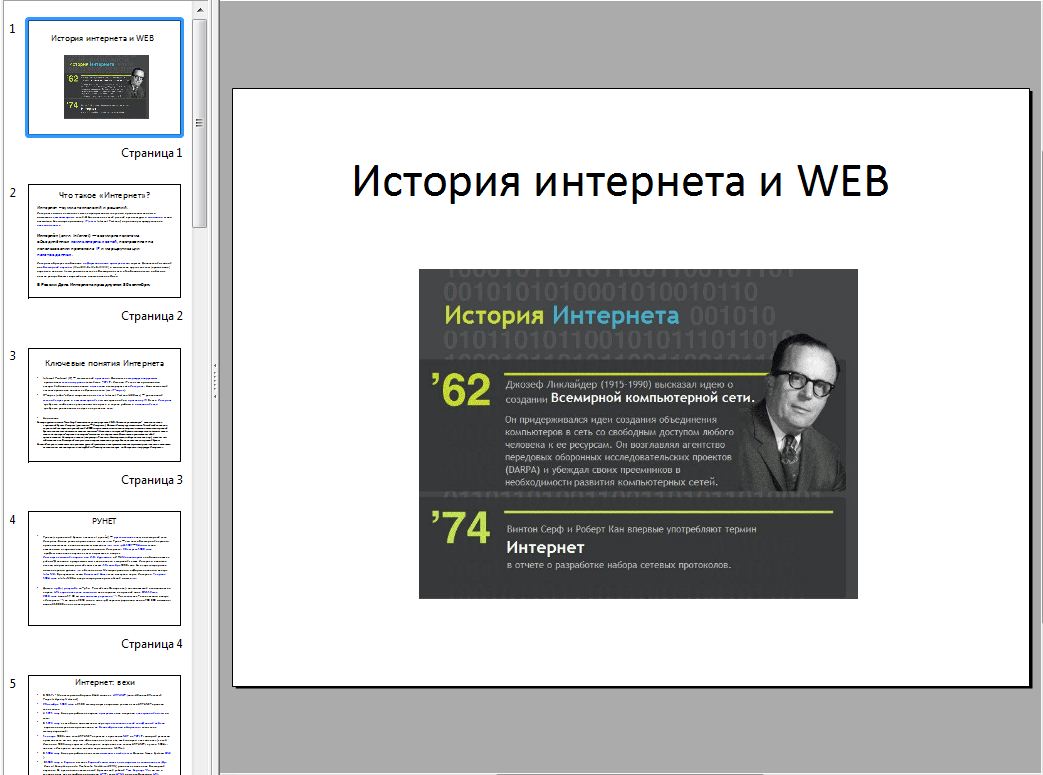Viewport: 1043px width, 775px height.
Task: Click the label 'Страница 3'
Action: tap(152, 480)
